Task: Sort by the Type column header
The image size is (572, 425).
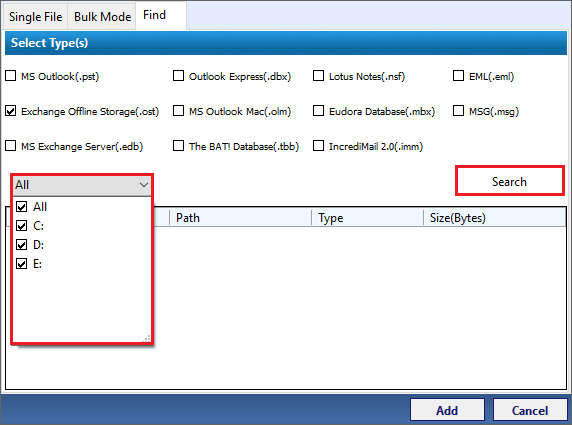Action: 367,218
